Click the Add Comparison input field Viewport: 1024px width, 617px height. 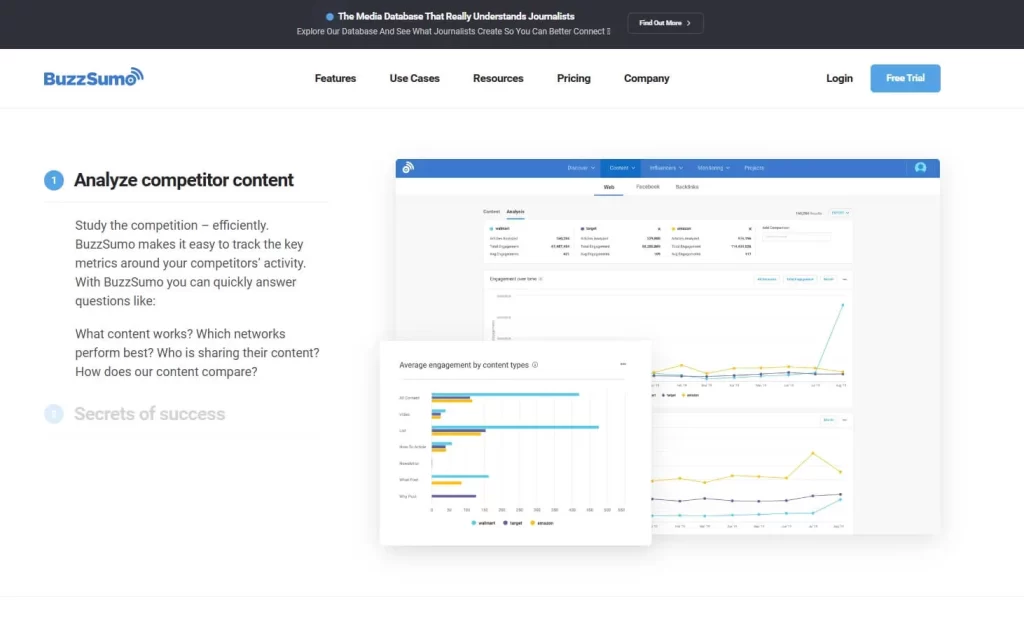click(796, 236)
